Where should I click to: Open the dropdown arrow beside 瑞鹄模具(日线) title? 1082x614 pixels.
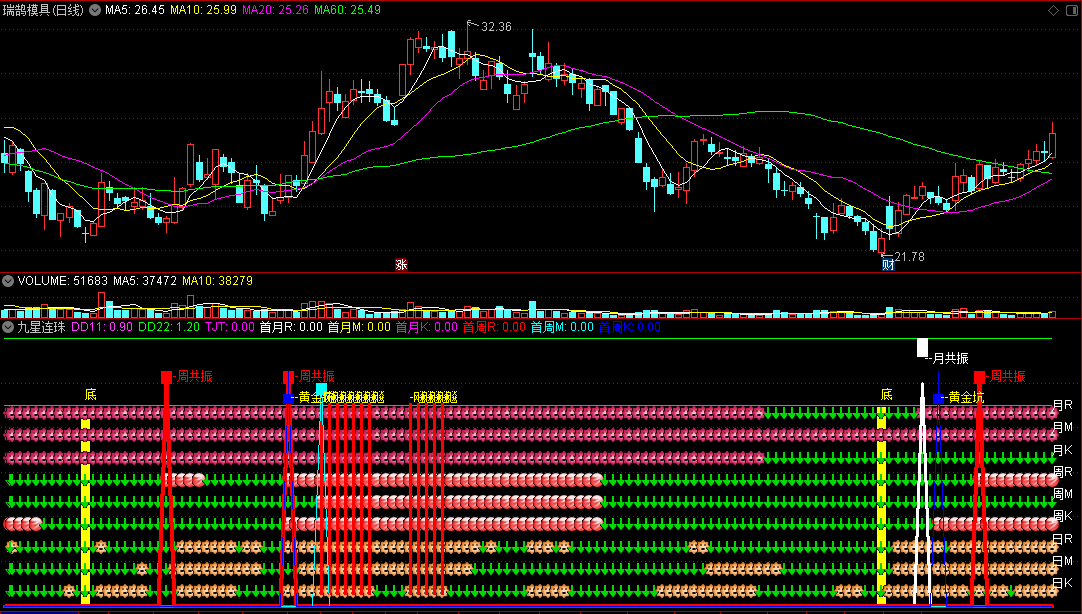[x=95, y=10]
